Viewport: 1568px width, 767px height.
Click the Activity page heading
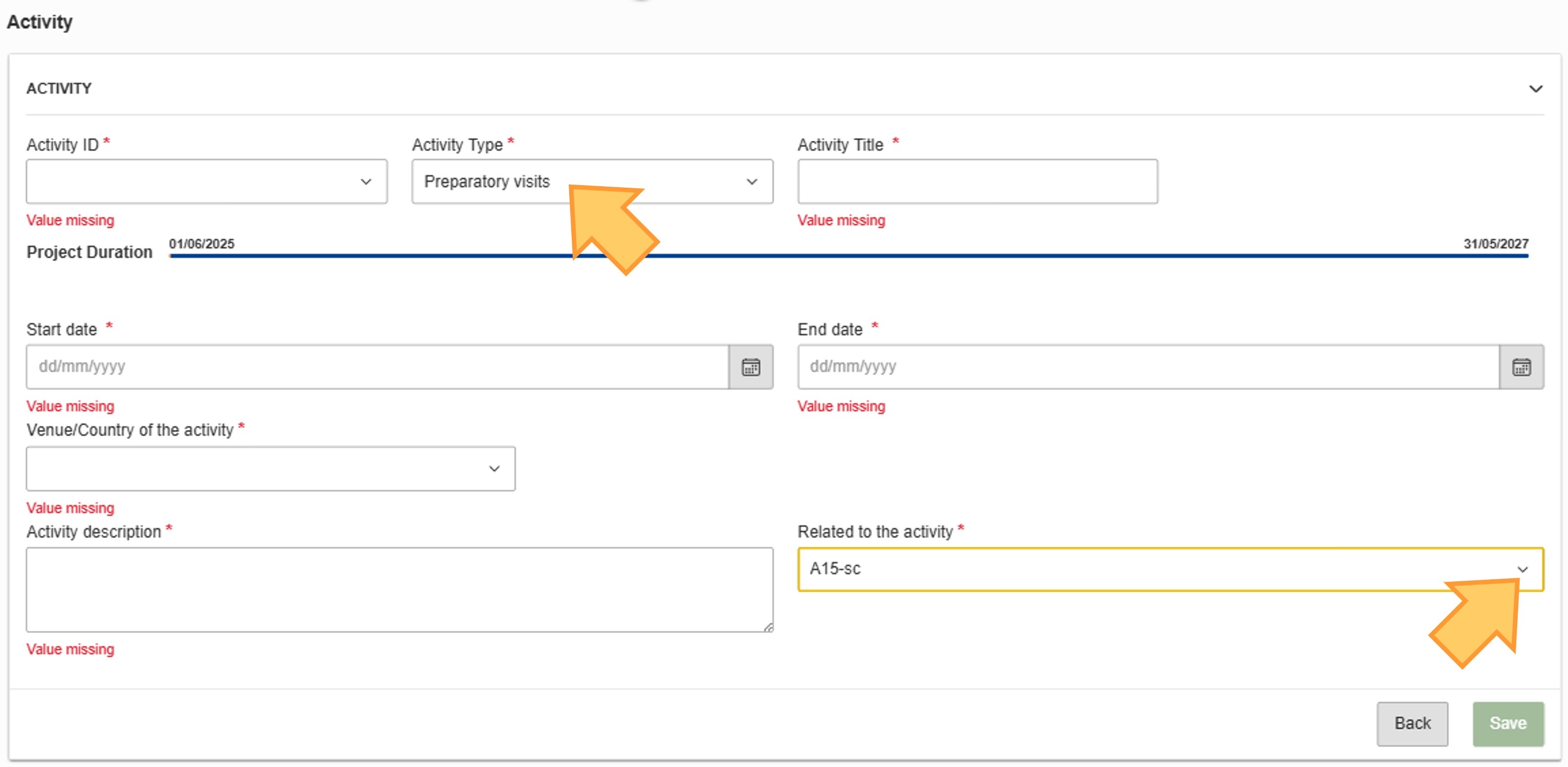39,22
